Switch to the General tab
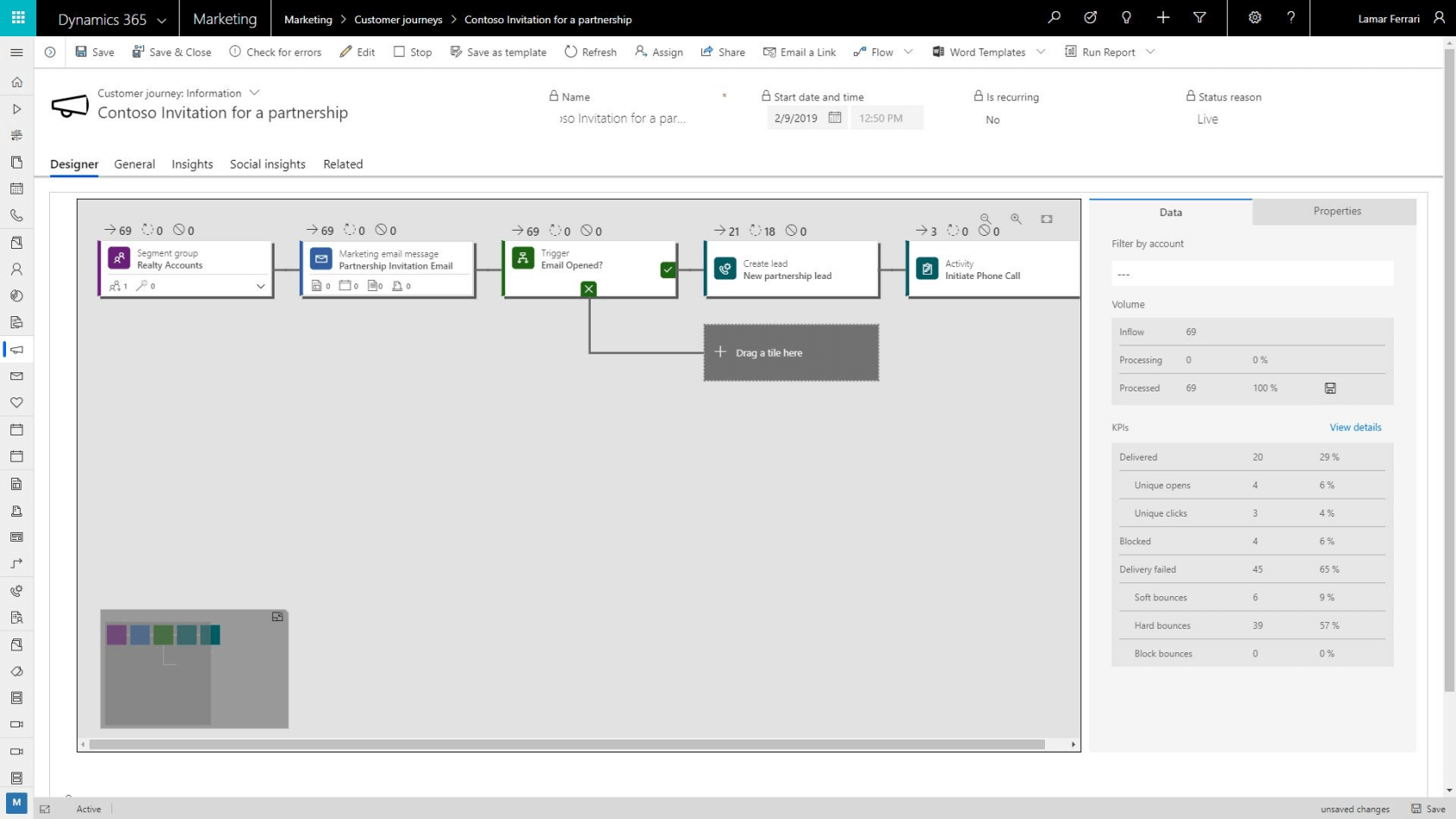1456x819 pixels. 135,164
